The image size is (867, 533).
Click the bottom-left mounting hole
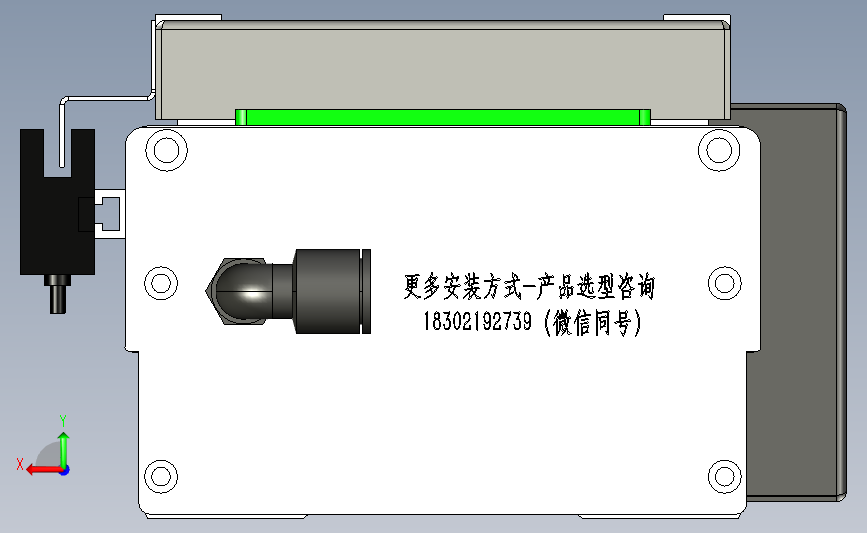point(161,476)
